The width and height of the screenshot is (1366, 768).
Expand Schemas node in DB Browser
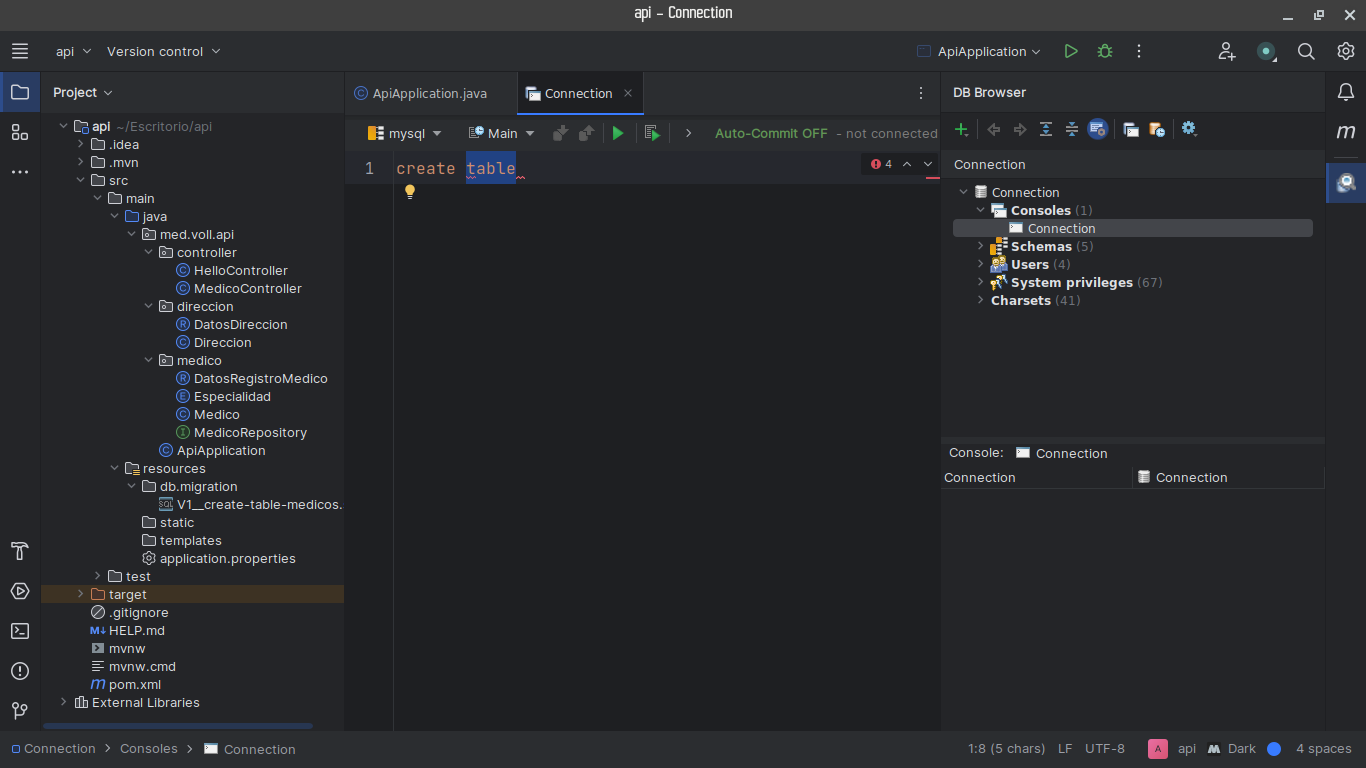(x=981, y=246)
